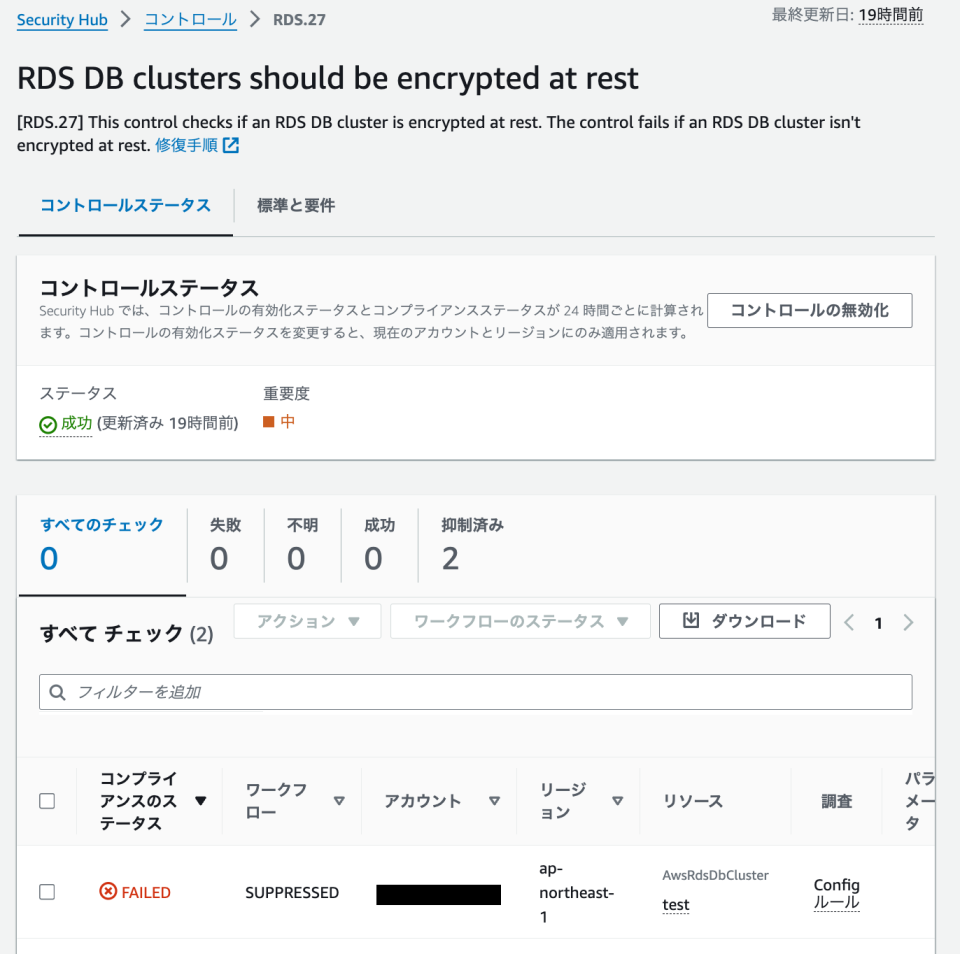Open the test resource link
This screenshot has height=954, width=960.
(x=675, y=904)
